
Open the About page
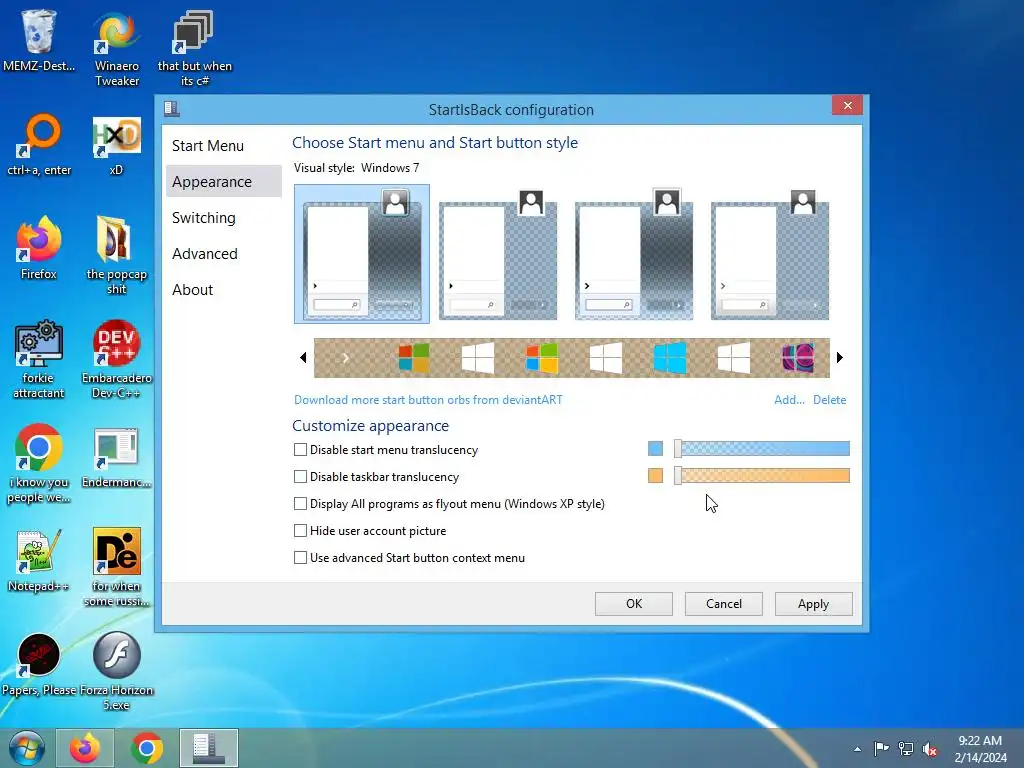point(223,289)
